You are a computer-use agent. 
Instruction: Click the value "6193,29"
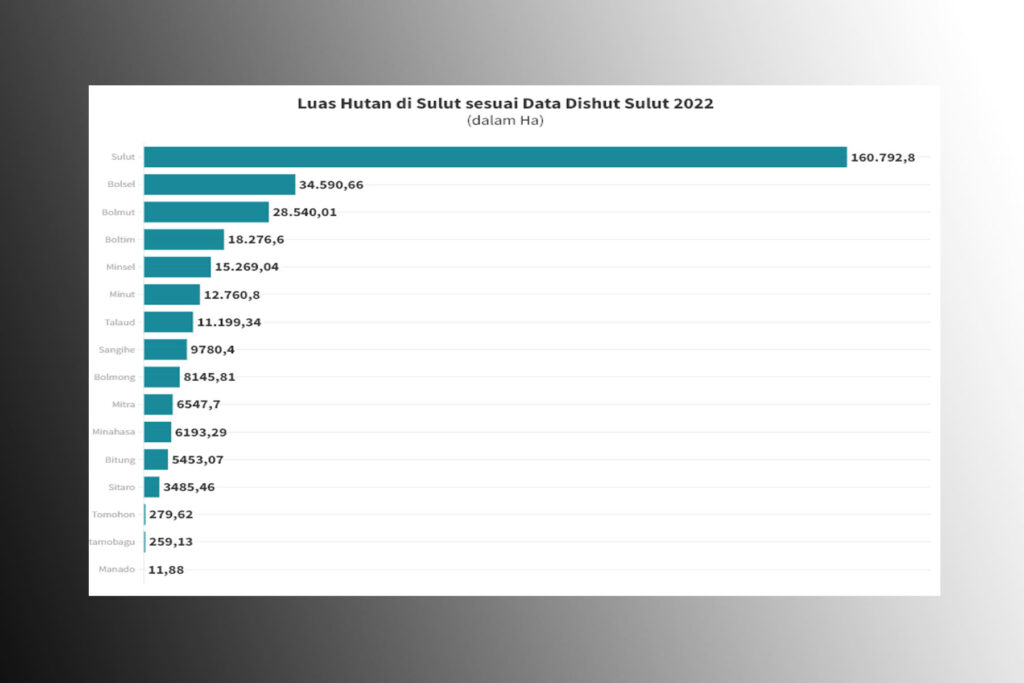(201, 432)
